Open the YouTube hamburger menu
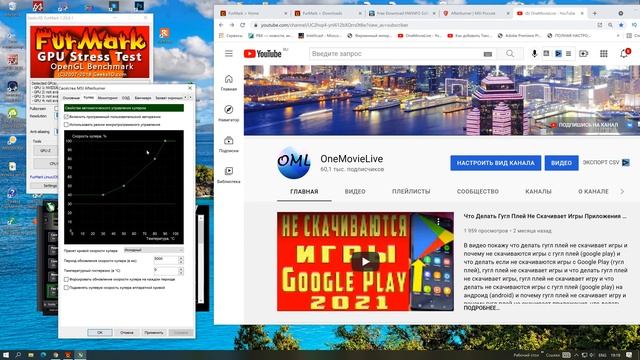Viewport: 640px width, 360px height. (229, 53)
